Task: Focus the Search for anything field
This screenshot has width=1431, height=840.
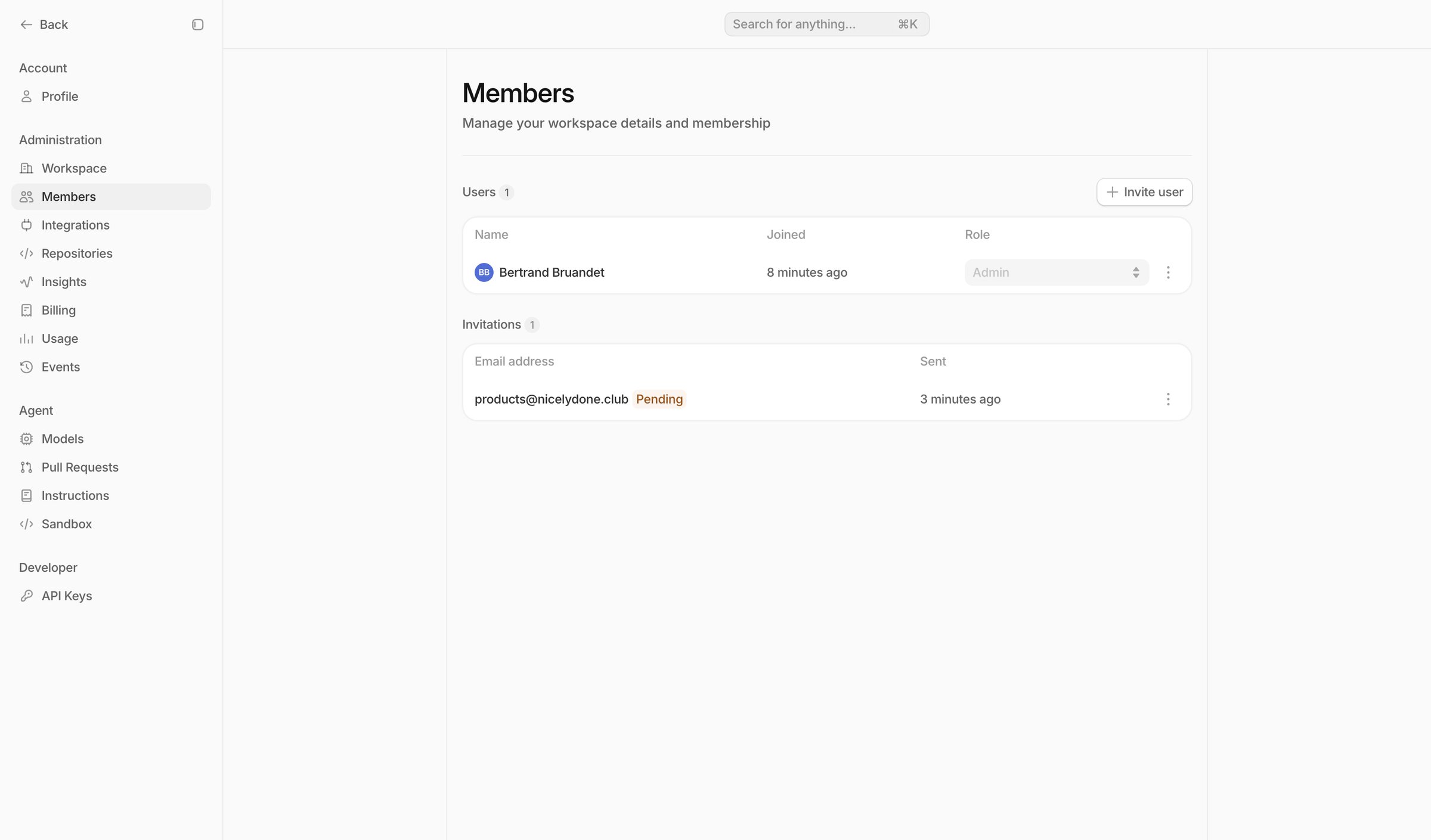Action: coord(826,24)
